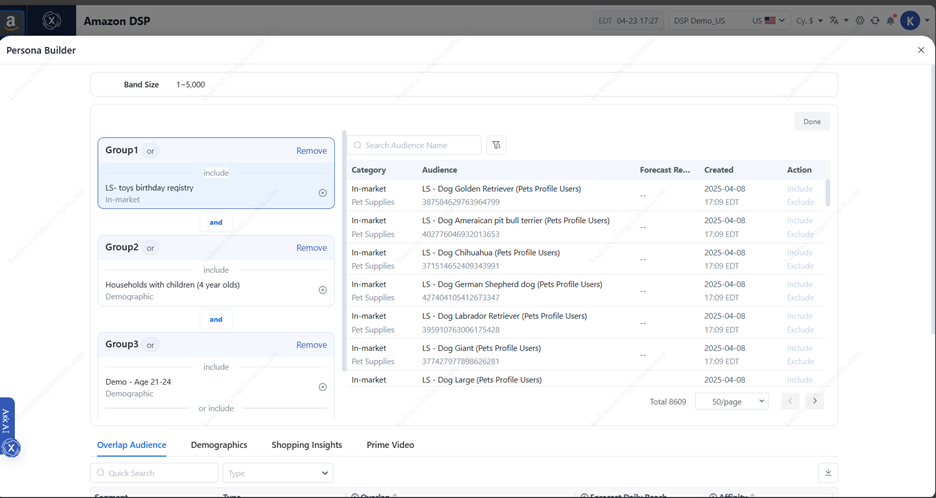This screenshot has width=936, height=498.
Task: Click the Search Audience Name field
Action: (420, 145)
